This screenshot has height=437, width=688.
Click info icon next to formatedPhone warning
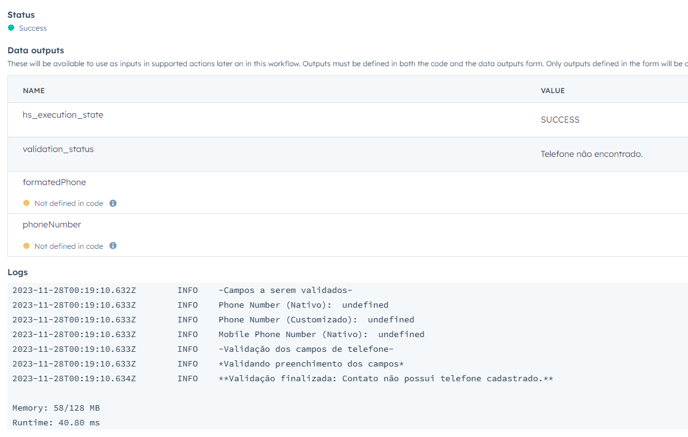tap(113, 203)
